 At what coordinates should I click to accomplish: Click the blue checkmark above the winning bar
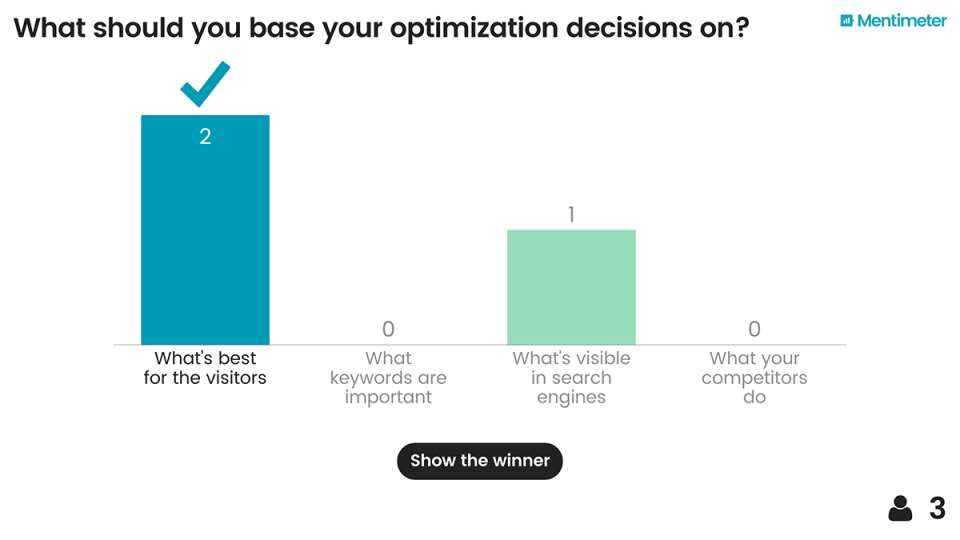(205, 84)
